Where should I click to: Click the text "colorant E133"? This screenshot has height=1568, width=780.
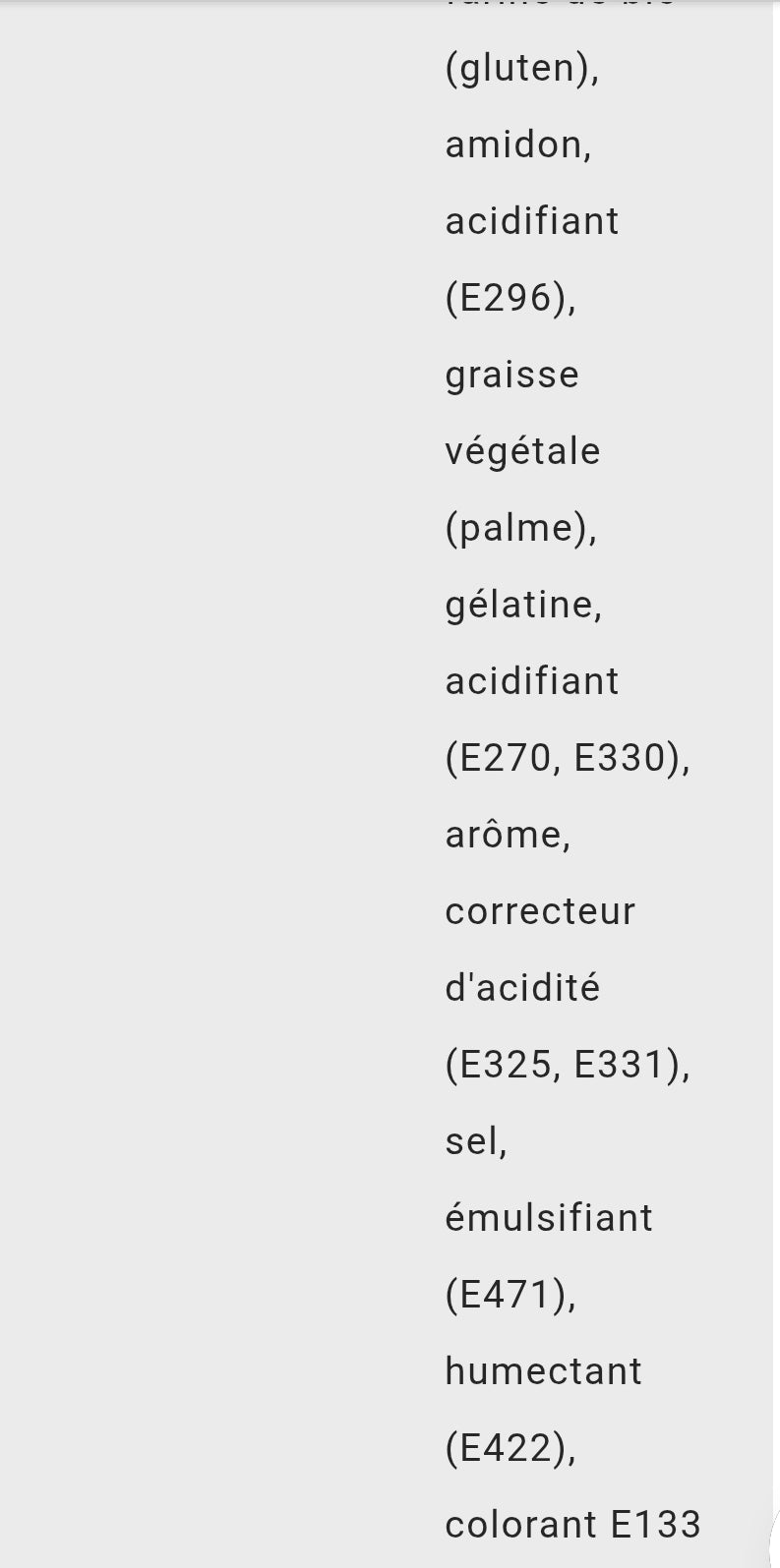(x=572, y=1525)
